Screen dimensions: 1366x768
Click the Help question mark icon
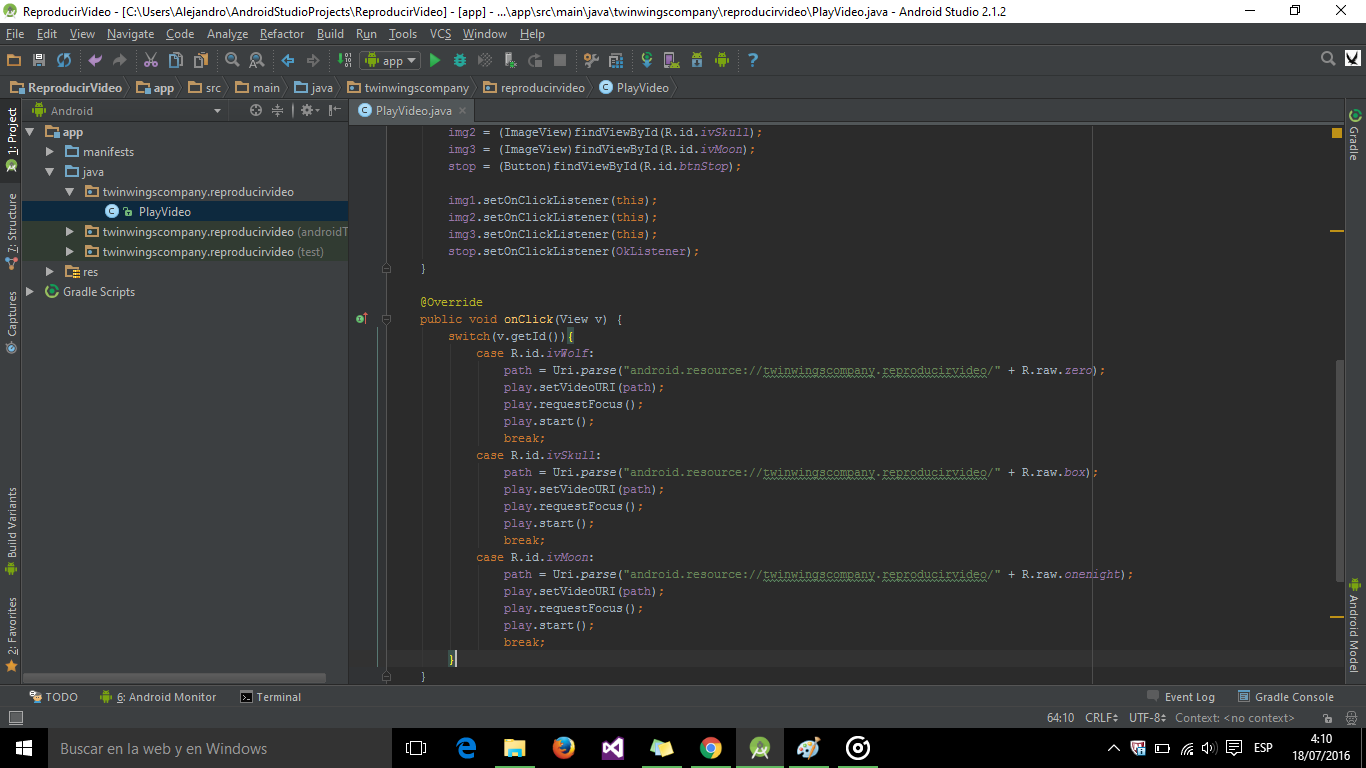(x=753, y=60)
